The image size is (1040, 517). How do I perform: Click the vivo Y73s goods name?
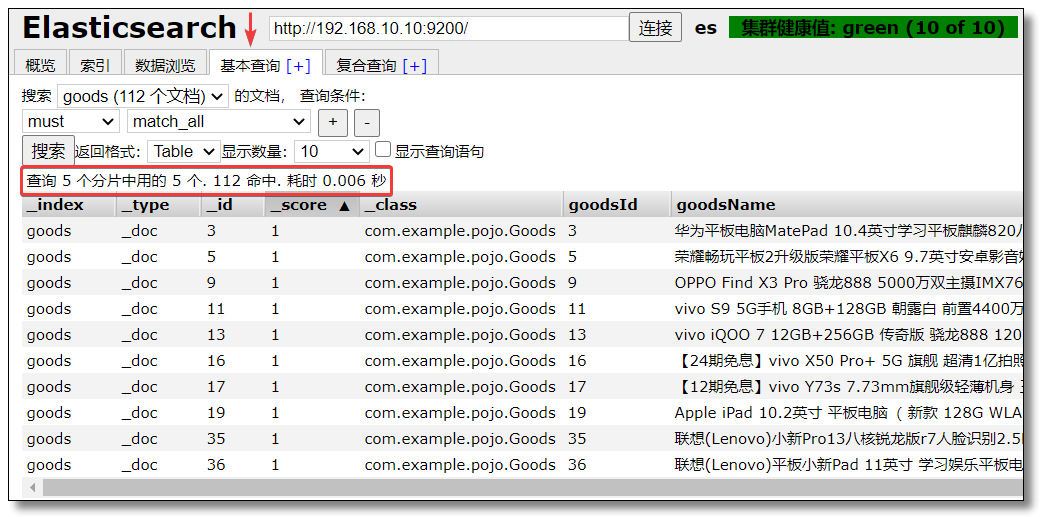[x=848, y=386]
